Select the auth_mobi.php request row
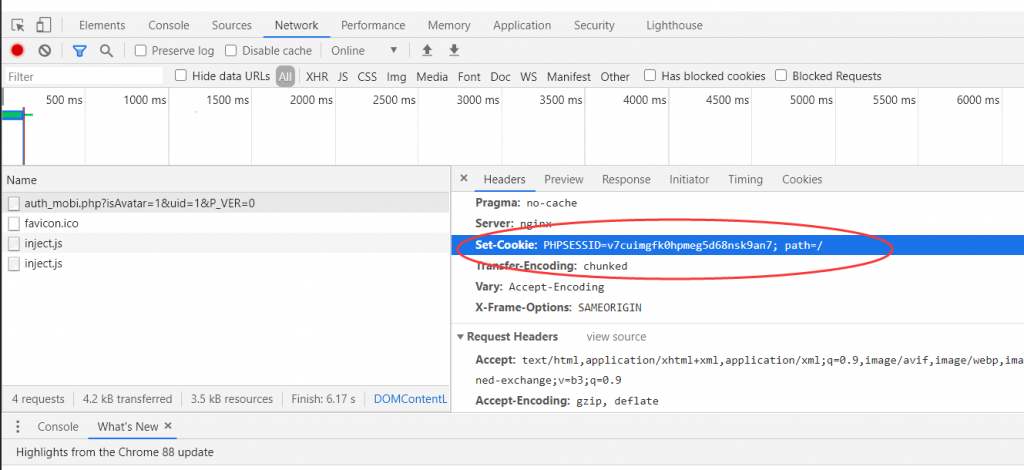This screenshot has height=470, width=1024. [x=225, y=204]
